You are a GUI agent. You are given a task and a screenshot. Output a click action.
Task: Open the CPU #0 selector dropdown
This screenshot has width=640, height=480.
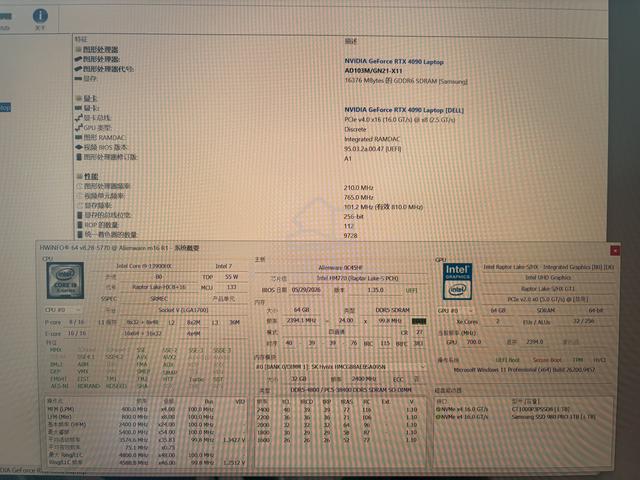64,310
